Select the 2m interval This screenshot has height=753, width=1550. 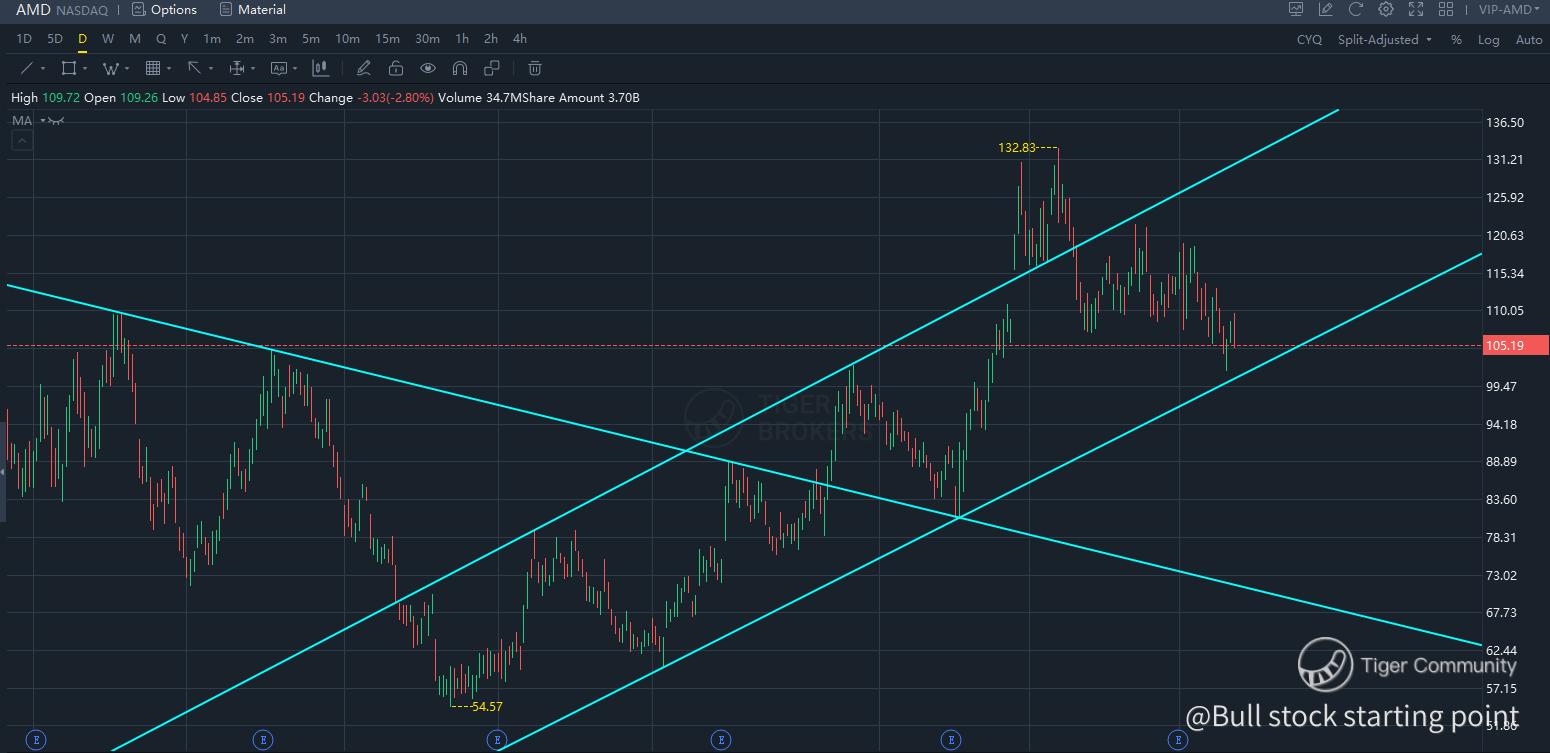[x=245, y=39]
